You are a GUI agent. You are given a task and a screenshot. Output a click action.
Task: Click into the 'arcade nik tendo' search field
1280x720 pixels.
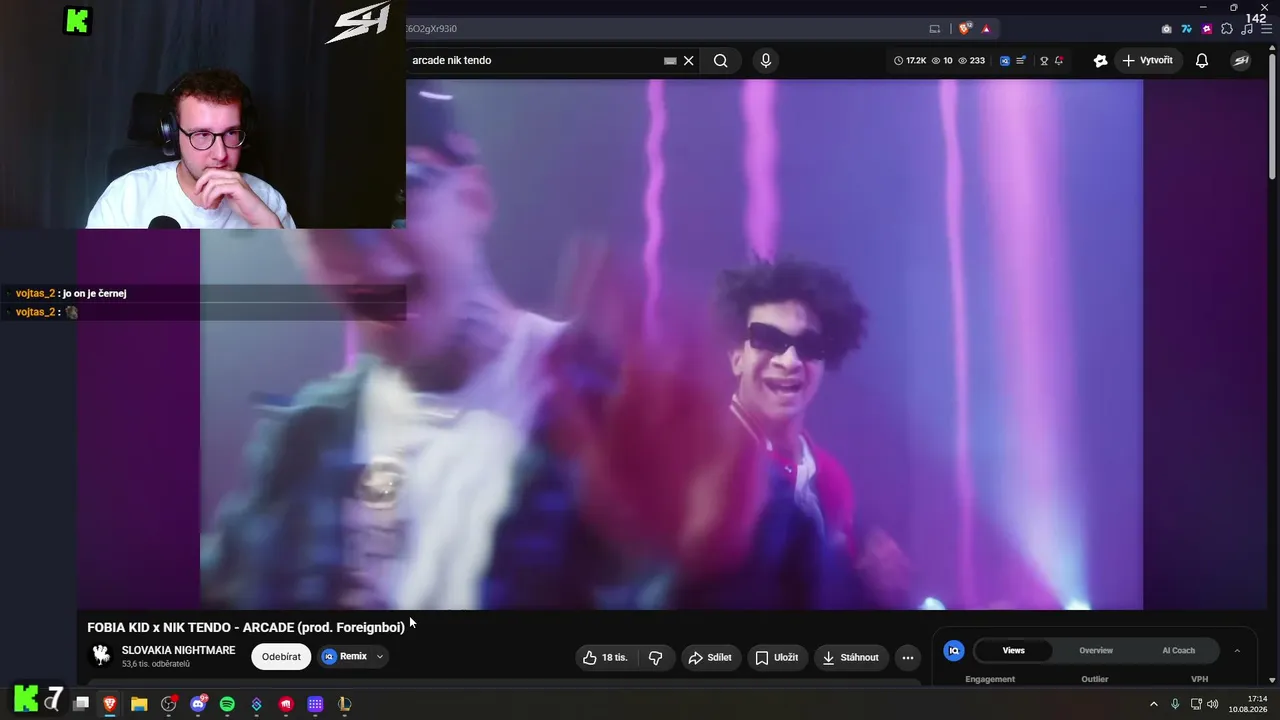click(535, 60)
